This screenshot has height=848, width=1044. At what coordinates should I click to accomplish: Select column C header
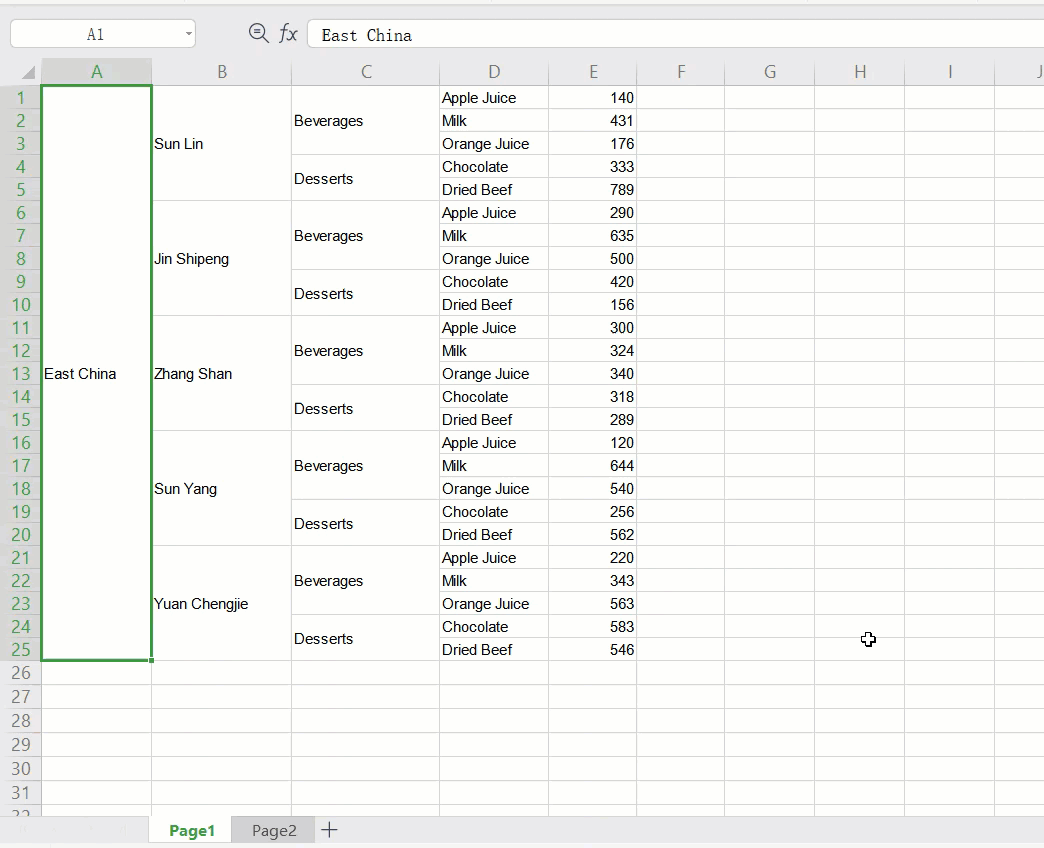pyautogui.click(x=366, y=72)
